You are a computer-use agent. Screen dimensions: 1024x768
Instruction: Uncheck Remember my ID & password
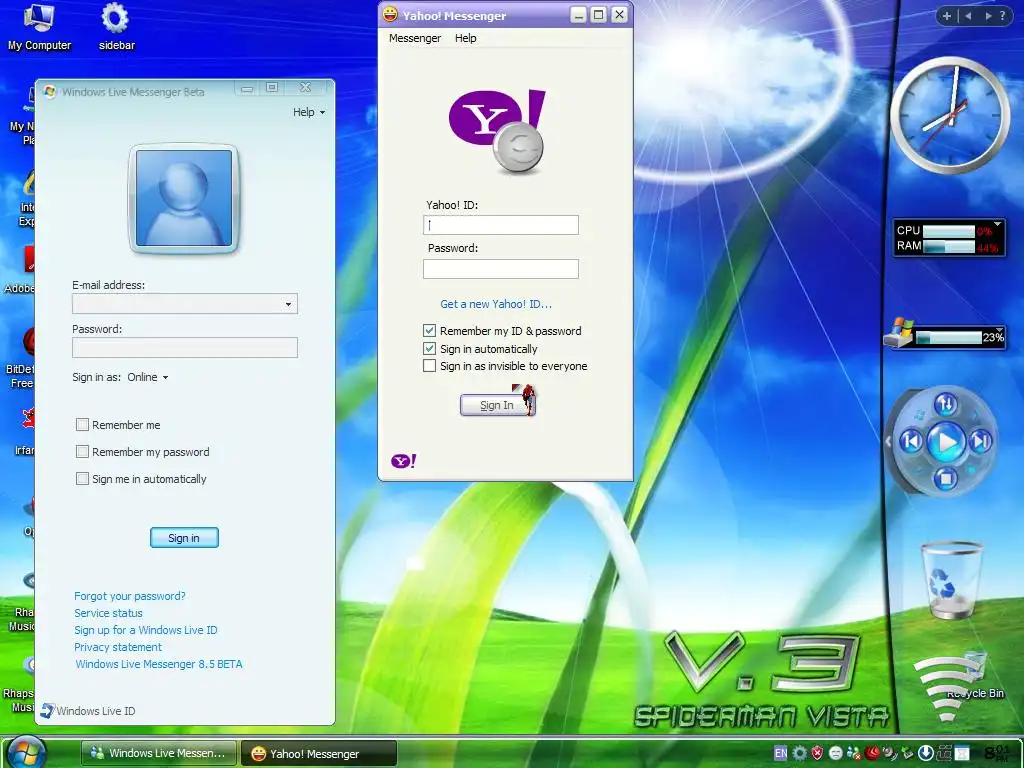coord(429,330)
